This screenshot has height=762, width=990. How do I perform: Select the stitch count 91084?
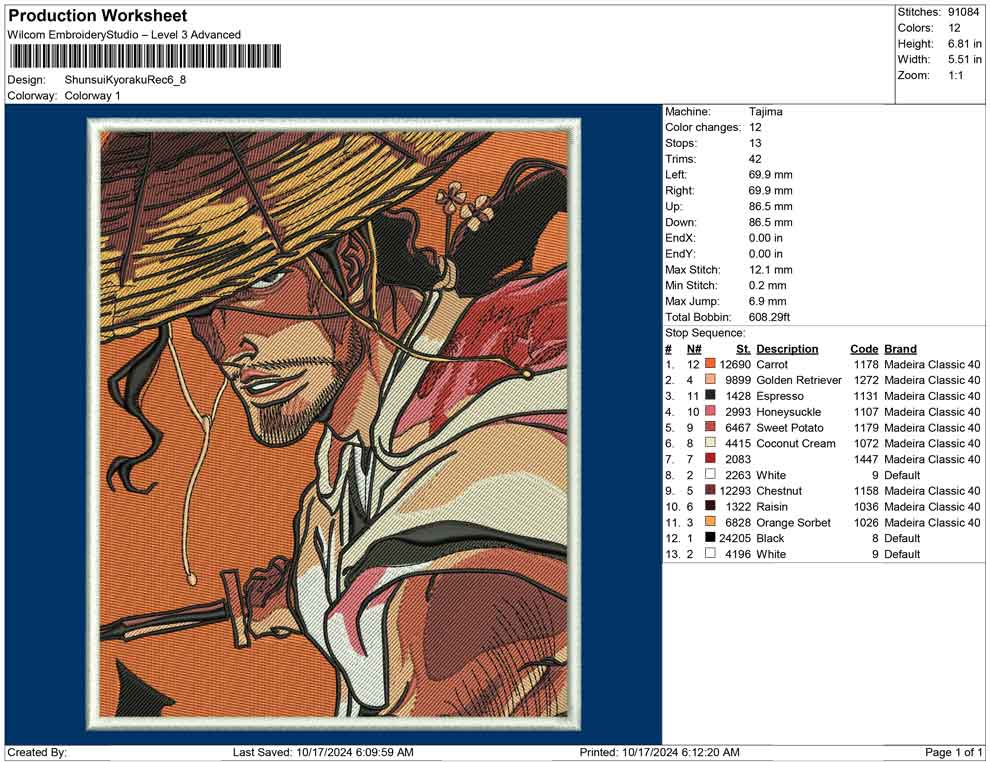[x=963, y=12]
